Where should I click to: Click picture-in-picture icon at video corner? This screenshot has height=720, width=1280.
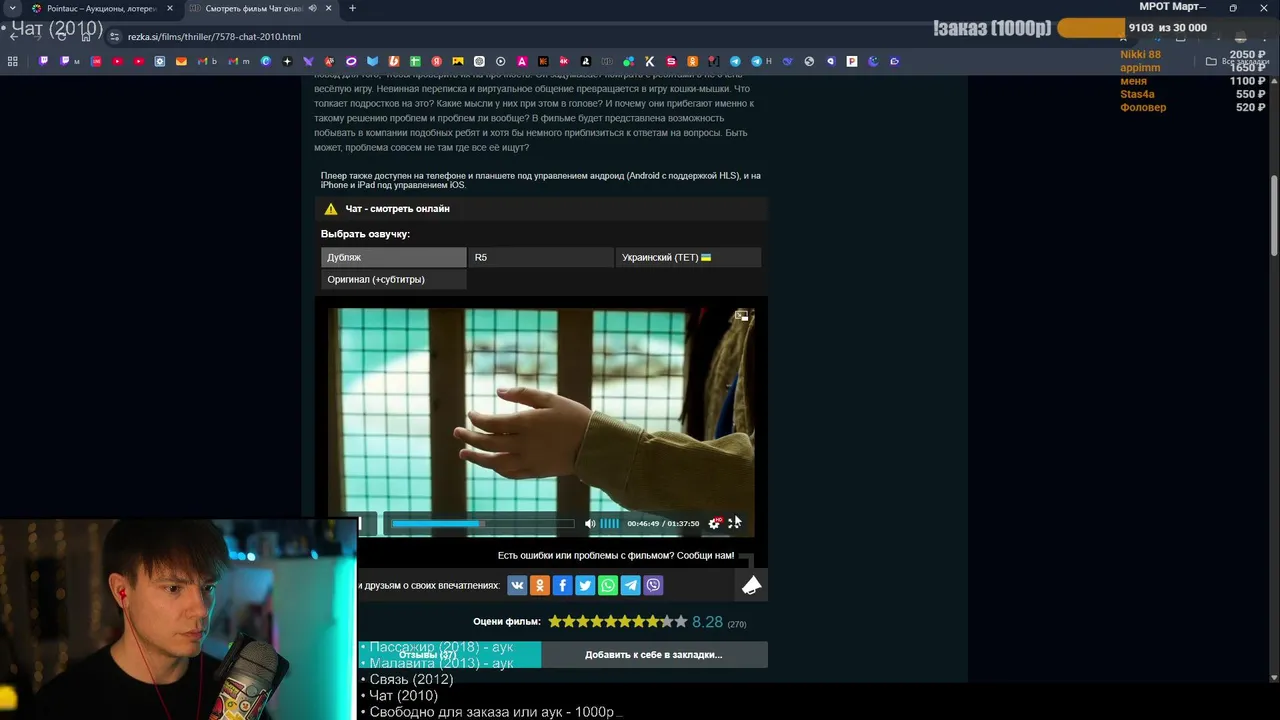741,316
